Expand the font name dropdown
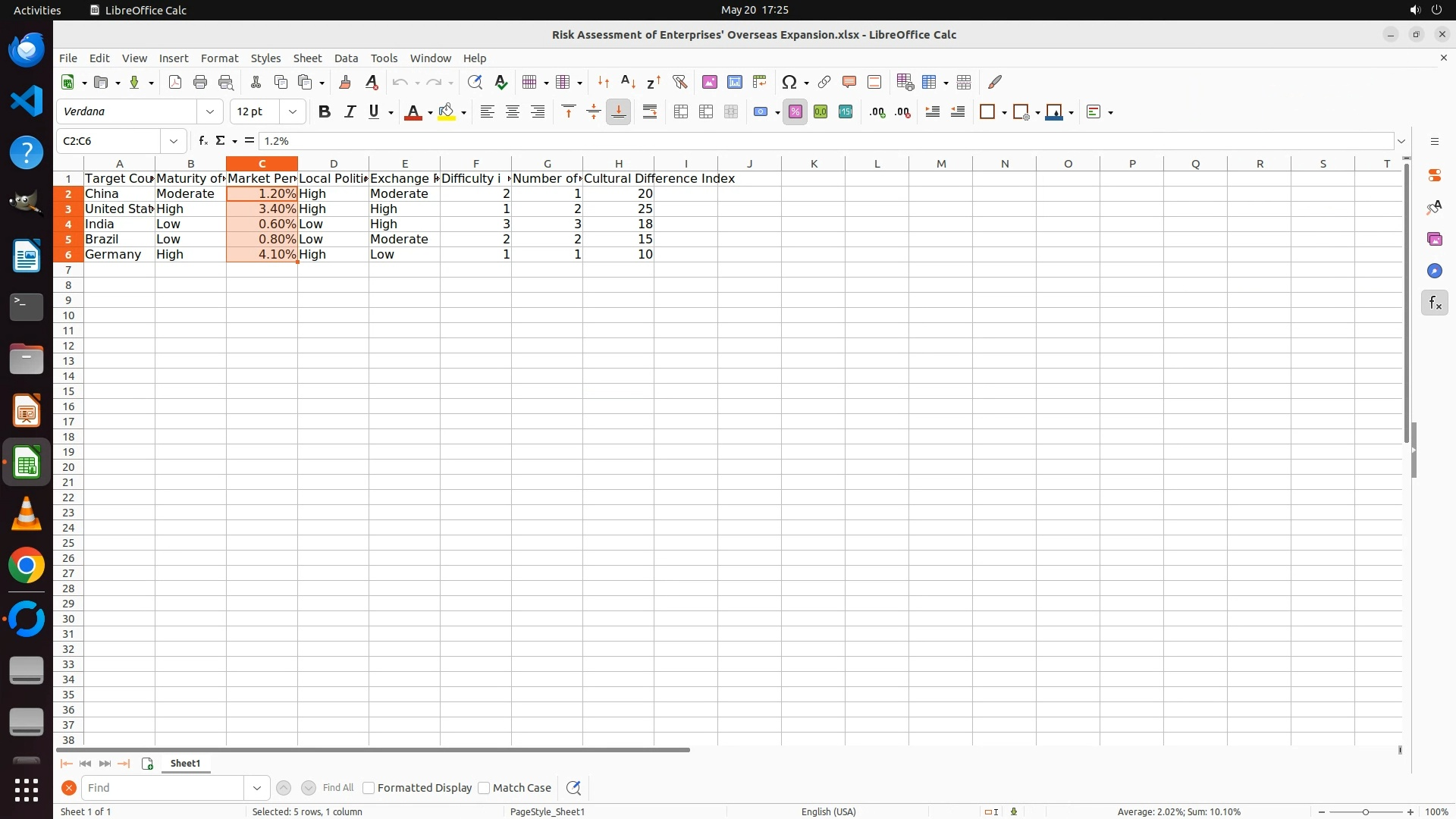1456x819 pixels. 210,112
